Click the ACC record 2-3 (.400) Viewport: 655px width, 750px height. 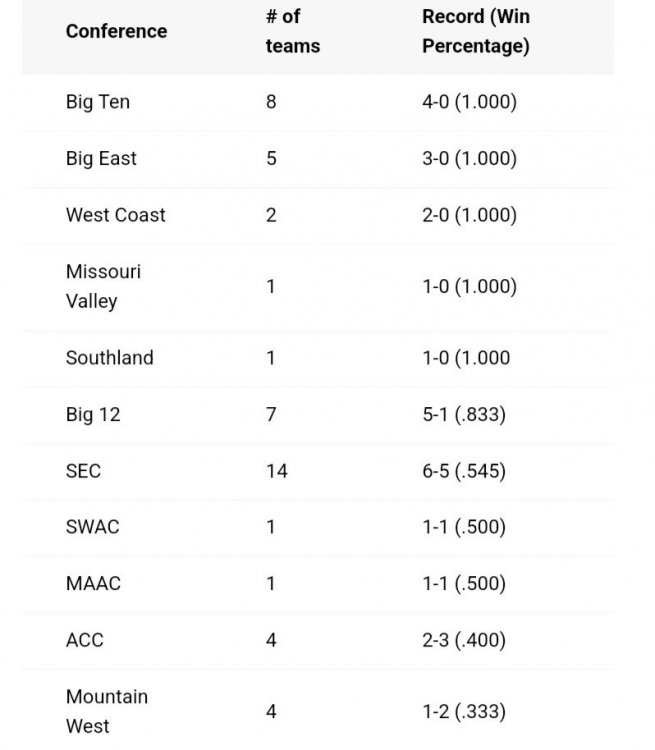pos(464,640)
